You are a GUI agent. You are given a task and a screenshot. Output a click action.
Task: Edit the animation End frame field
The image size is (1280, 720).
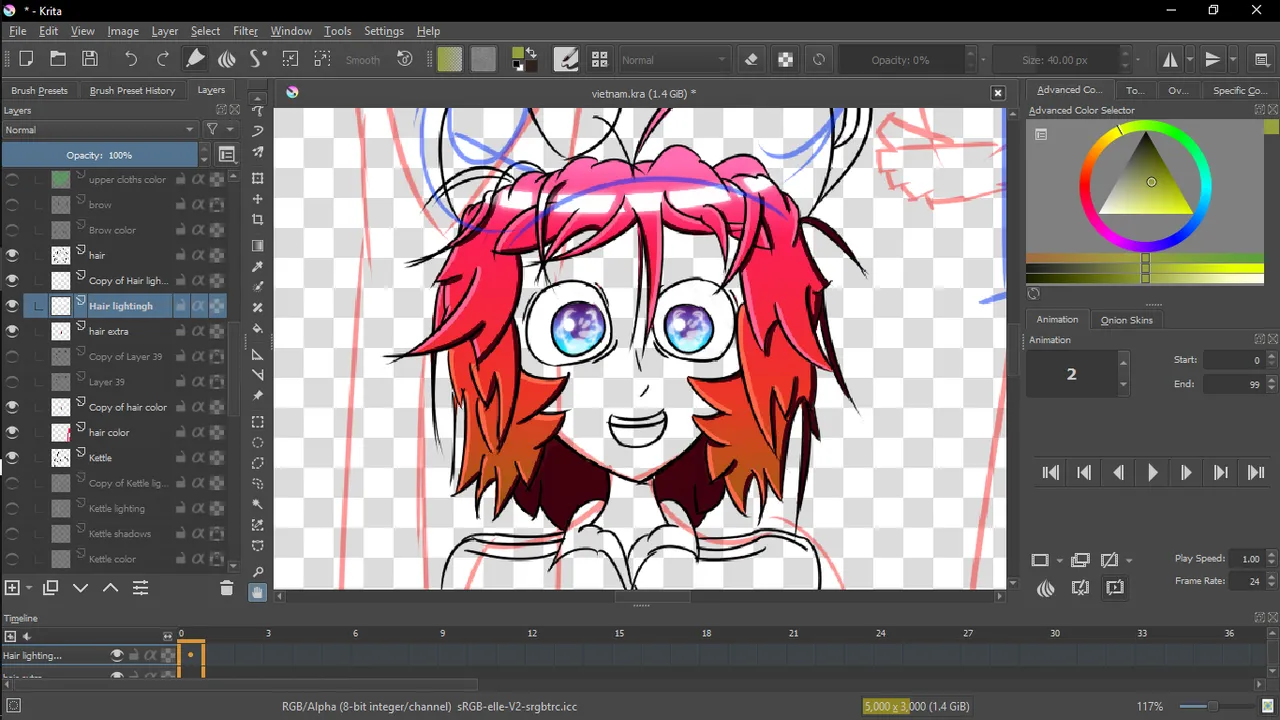point(1234,384)
